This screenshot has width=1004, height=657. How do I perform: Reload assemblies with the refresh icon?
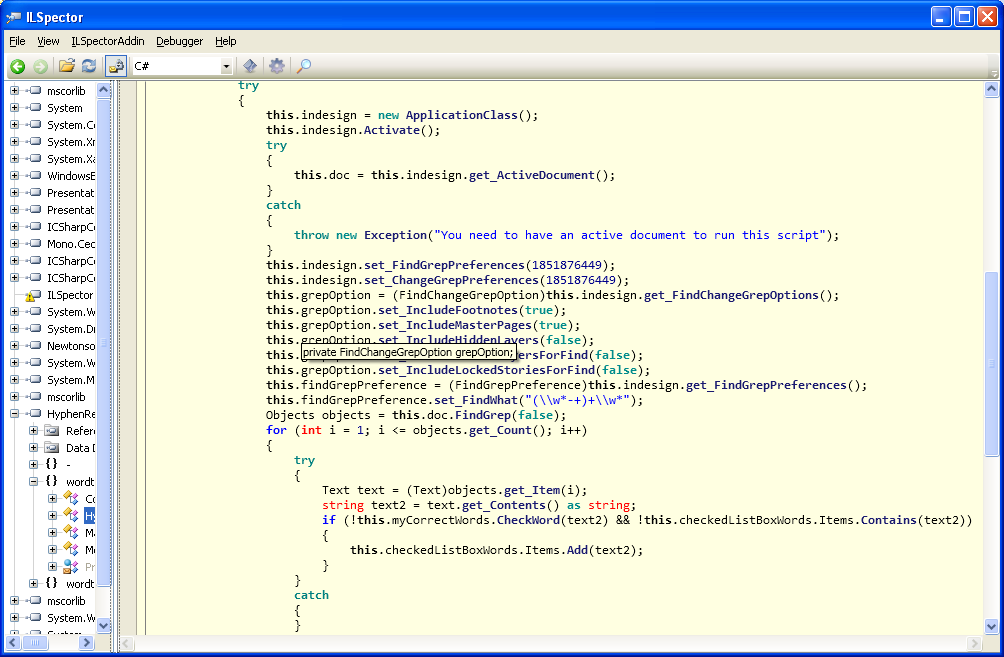coord(89,66)
